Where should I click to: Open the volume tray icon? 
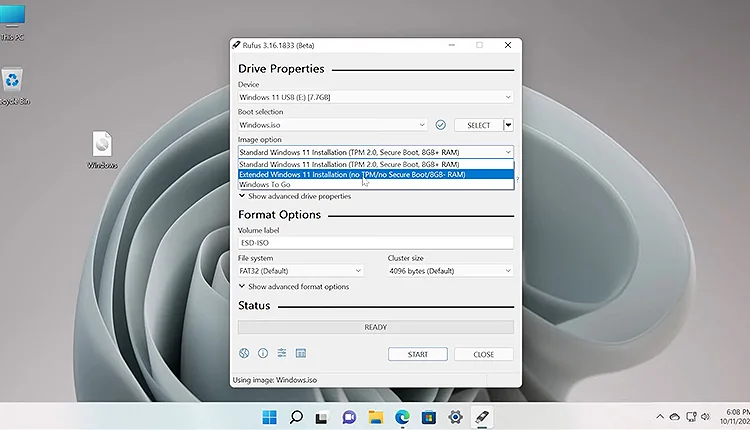(706, 417)
